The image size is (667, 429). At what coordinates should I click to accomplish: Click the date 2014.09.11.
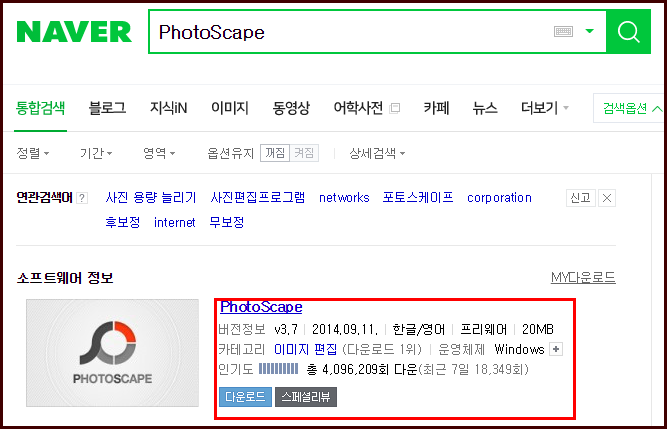click(345, 330)
